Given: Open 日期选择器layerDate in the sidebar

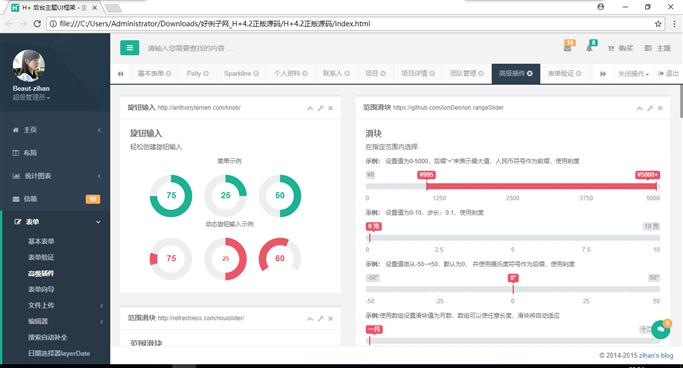Looking at the screenshot, I should coord(59,353).
